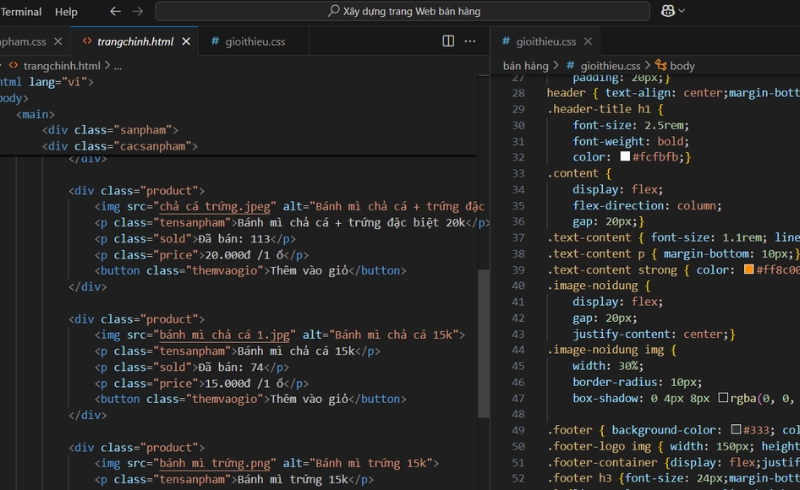Click the command center search box

click(x=403, y=11)
